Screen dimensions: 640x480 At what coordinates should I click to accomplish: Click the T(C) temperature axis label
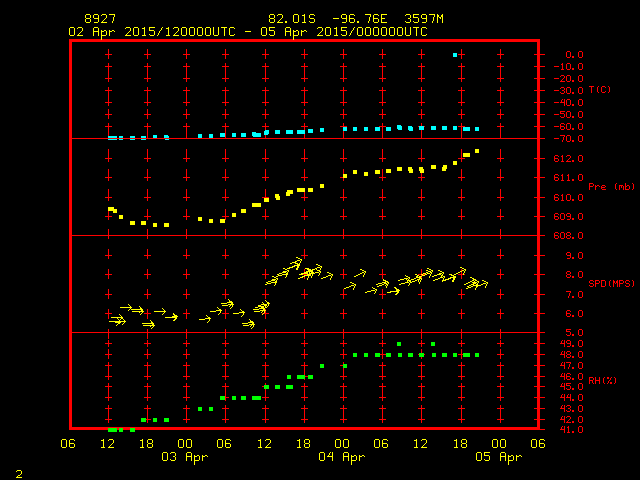coord(600,90)
